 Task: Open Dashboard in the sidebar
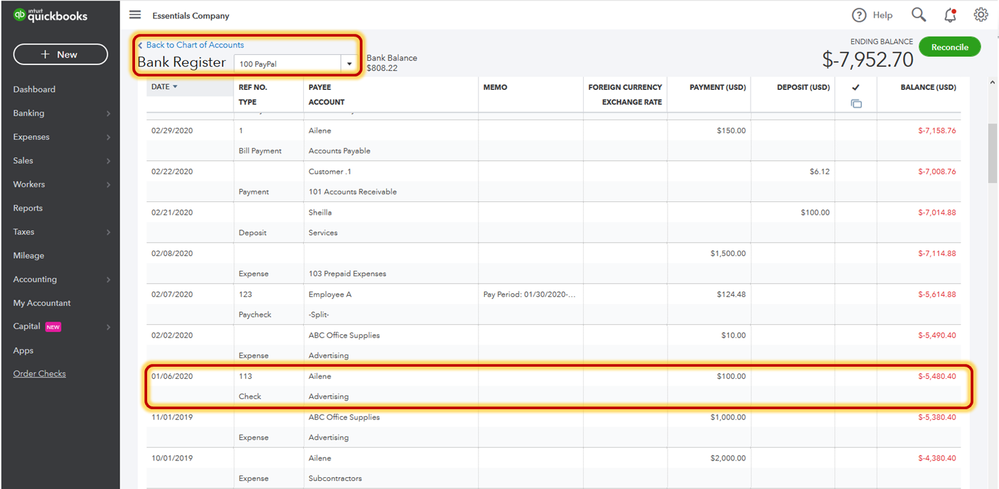(x=34, y=89)
